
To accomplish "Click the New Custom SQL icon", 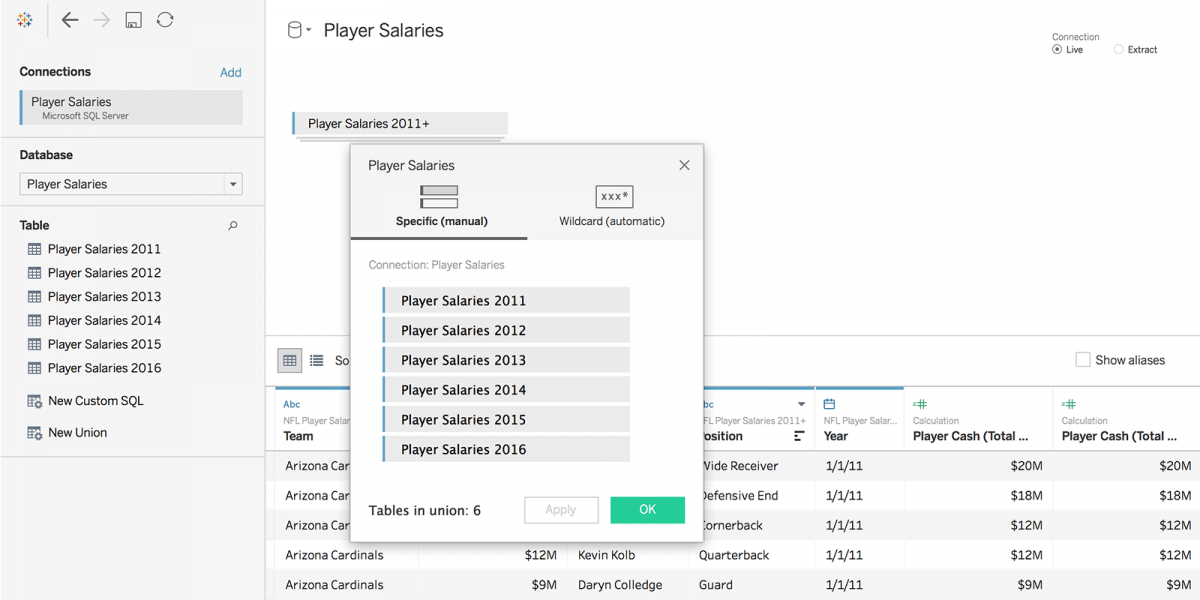I will click(35, 401).
